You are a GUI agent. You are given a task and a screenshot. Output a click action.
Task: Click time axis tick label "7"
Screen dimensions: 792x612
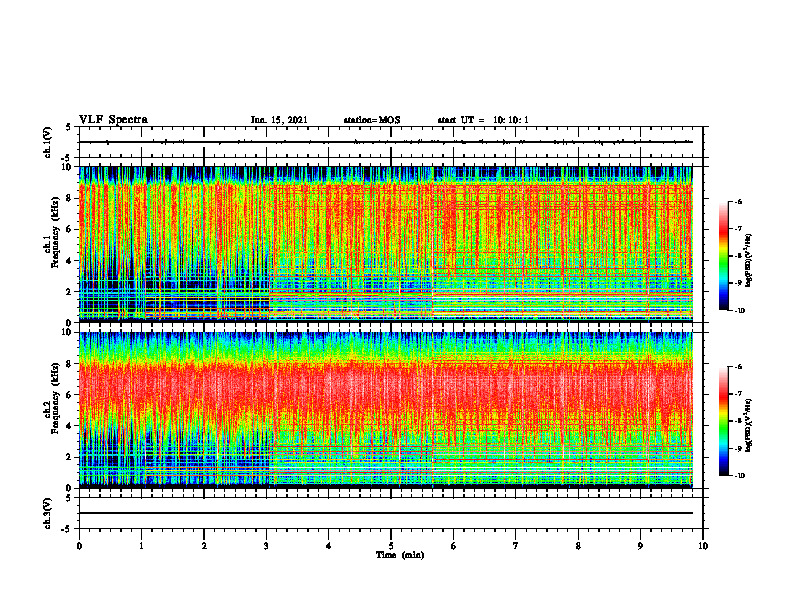[516, 546]
